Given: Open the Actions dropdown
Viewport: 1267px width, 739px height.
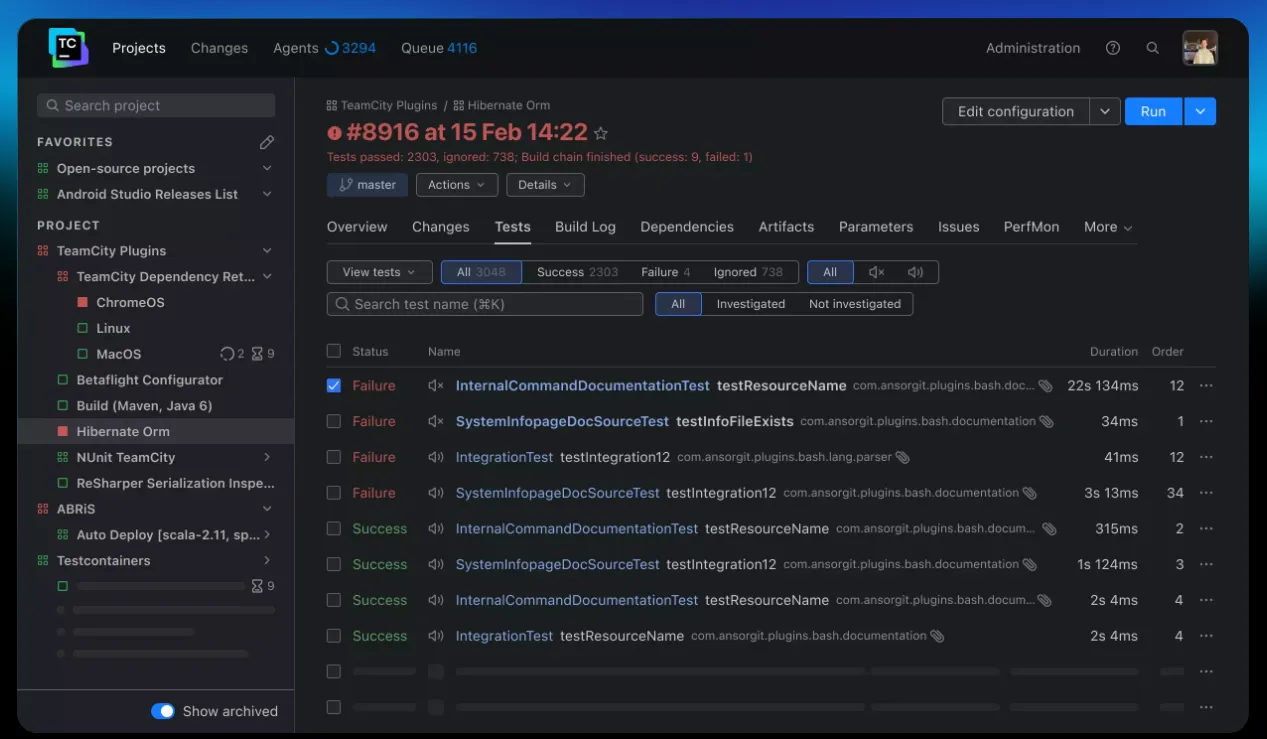Looking at the screenshot, I should tap(456, 185).
